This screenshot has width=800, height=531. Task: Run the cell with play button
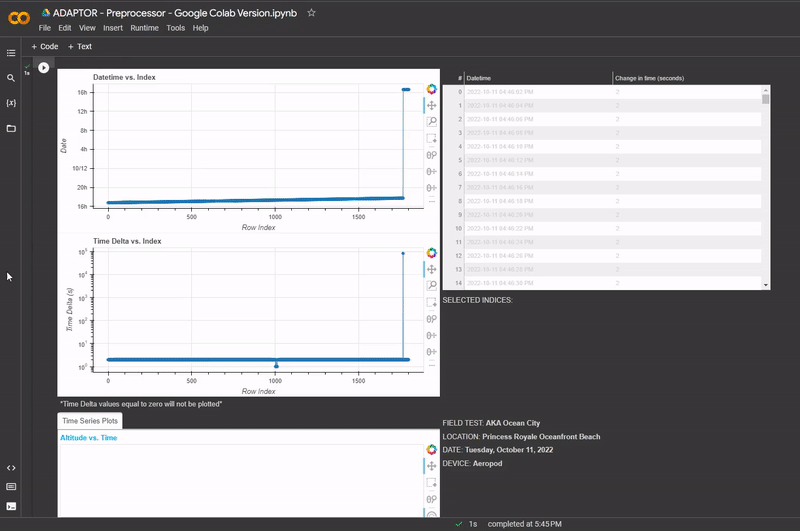point(43,67)
